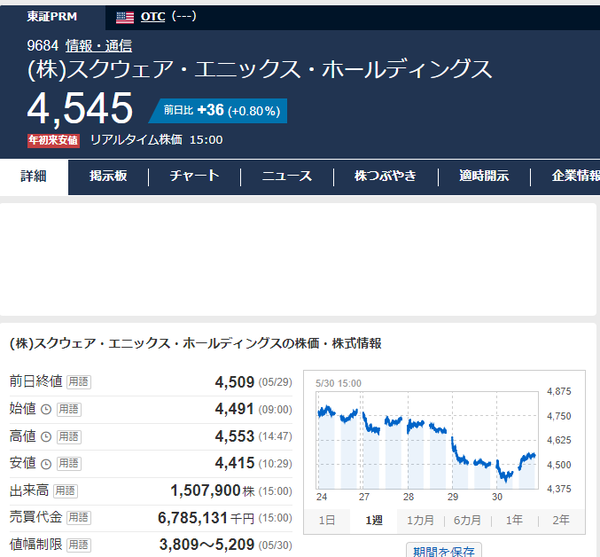Click the clock icon beside 高値
Viewport: 600px width, 557px height.
(x=46, y=437)
